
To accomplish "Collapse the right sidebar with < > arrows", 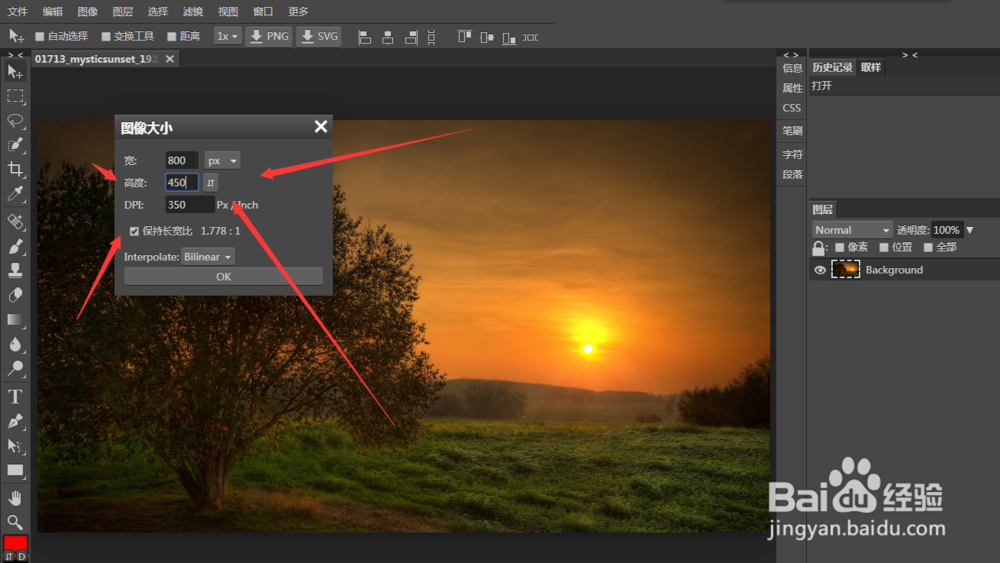I will [x=791, y=55].
